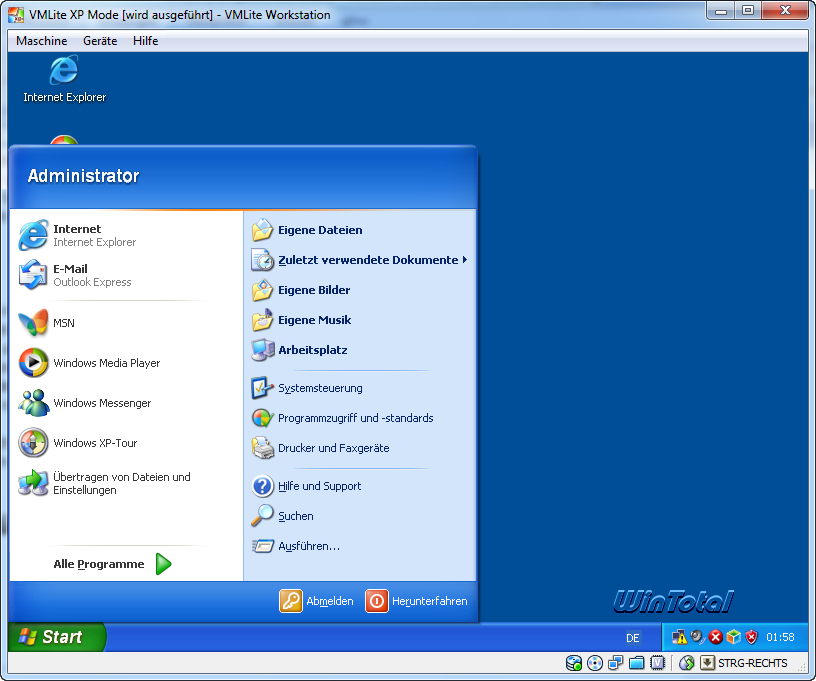Click the speaker volume tray icon

697,637
